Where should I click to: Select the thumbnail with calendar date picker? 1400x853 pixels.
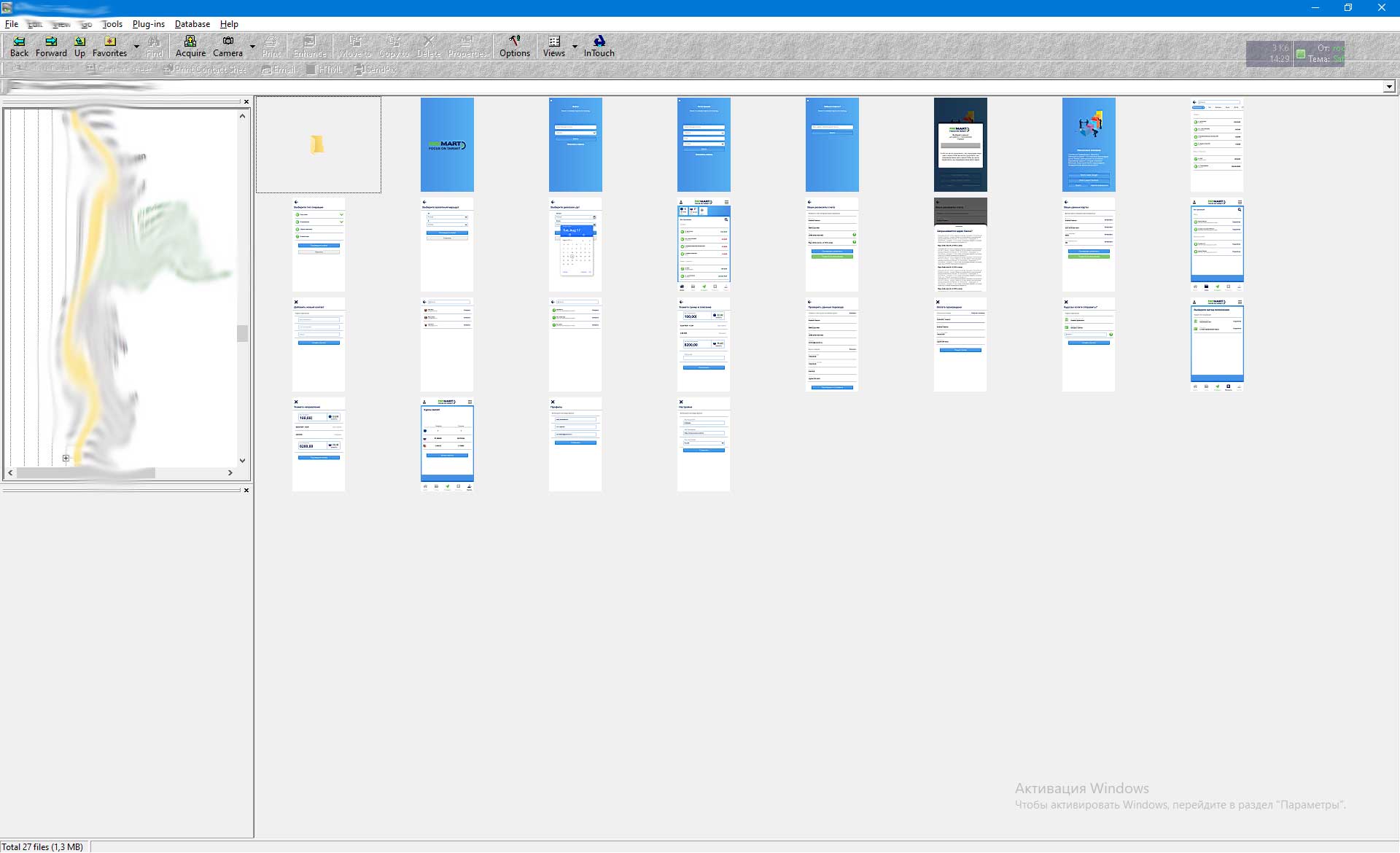click(x=575, y=244)
